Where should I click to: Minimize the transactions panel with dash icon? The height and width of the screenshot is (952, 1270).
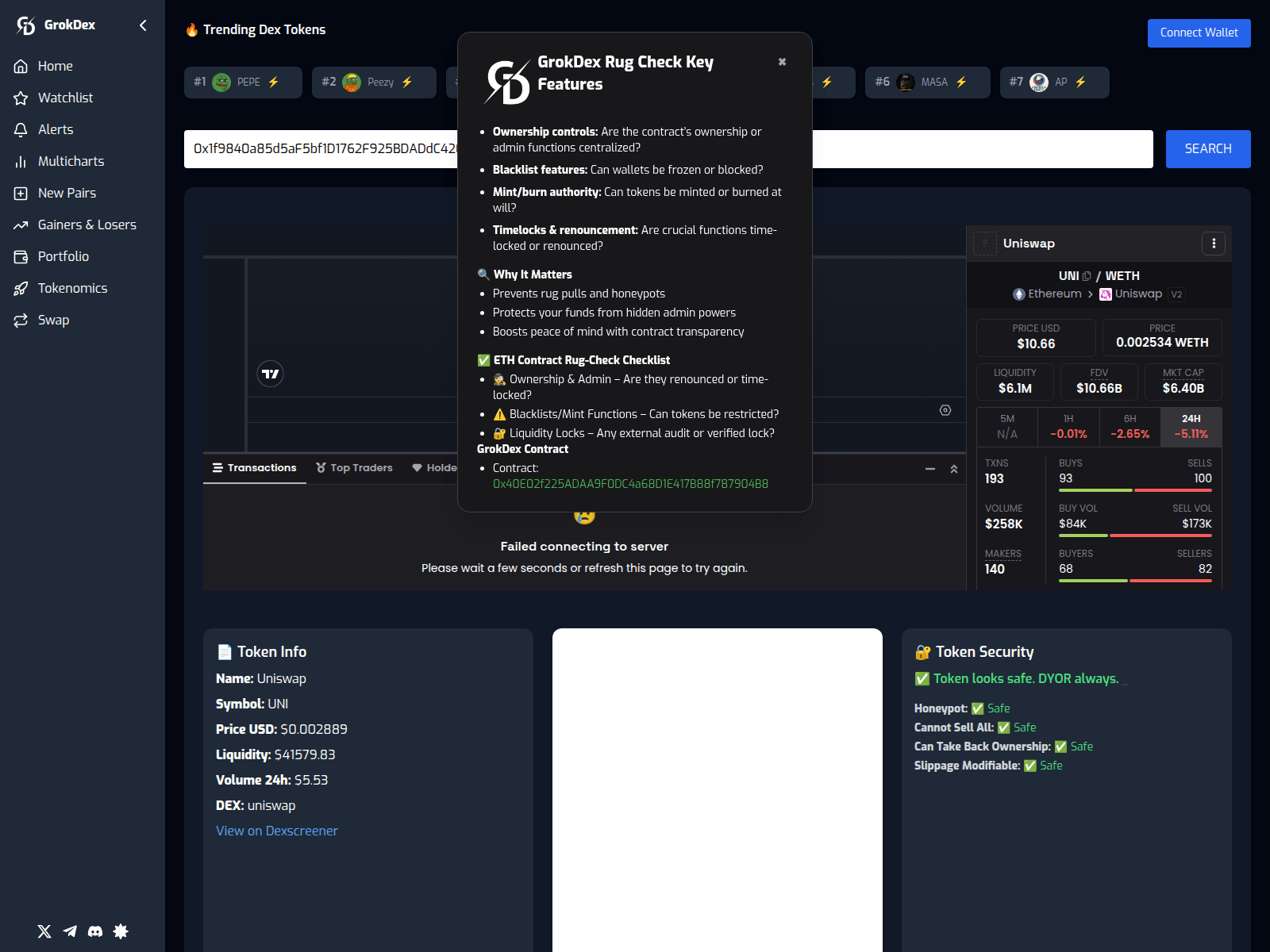[x=930, y=469]
